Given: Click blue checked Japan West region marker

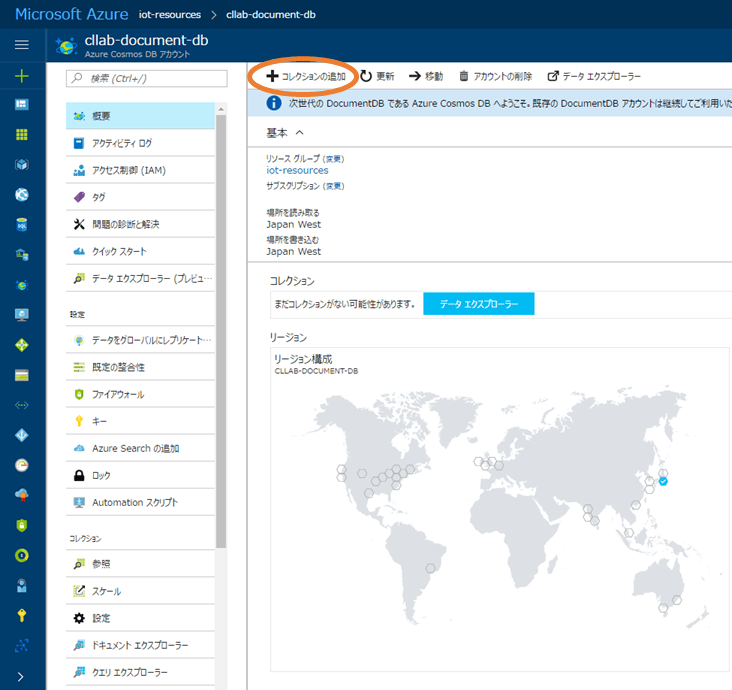Looking at the screenshot, I should coord(663,481).
